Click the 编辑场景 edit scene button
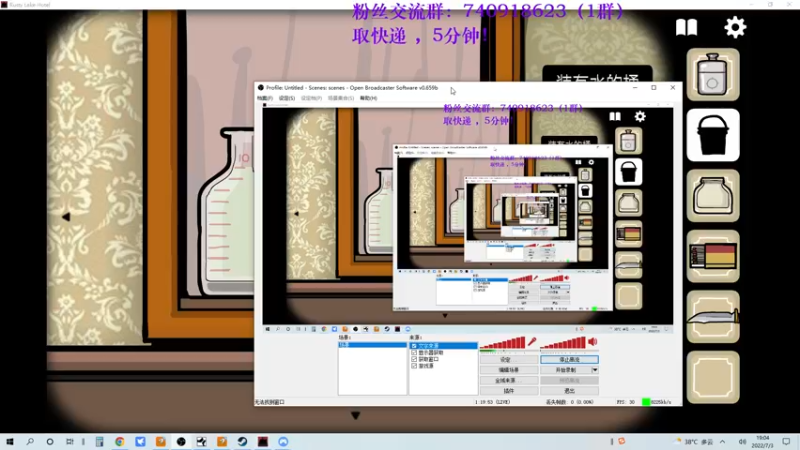This screenshot has height=450, width=800. click(509, 370)
